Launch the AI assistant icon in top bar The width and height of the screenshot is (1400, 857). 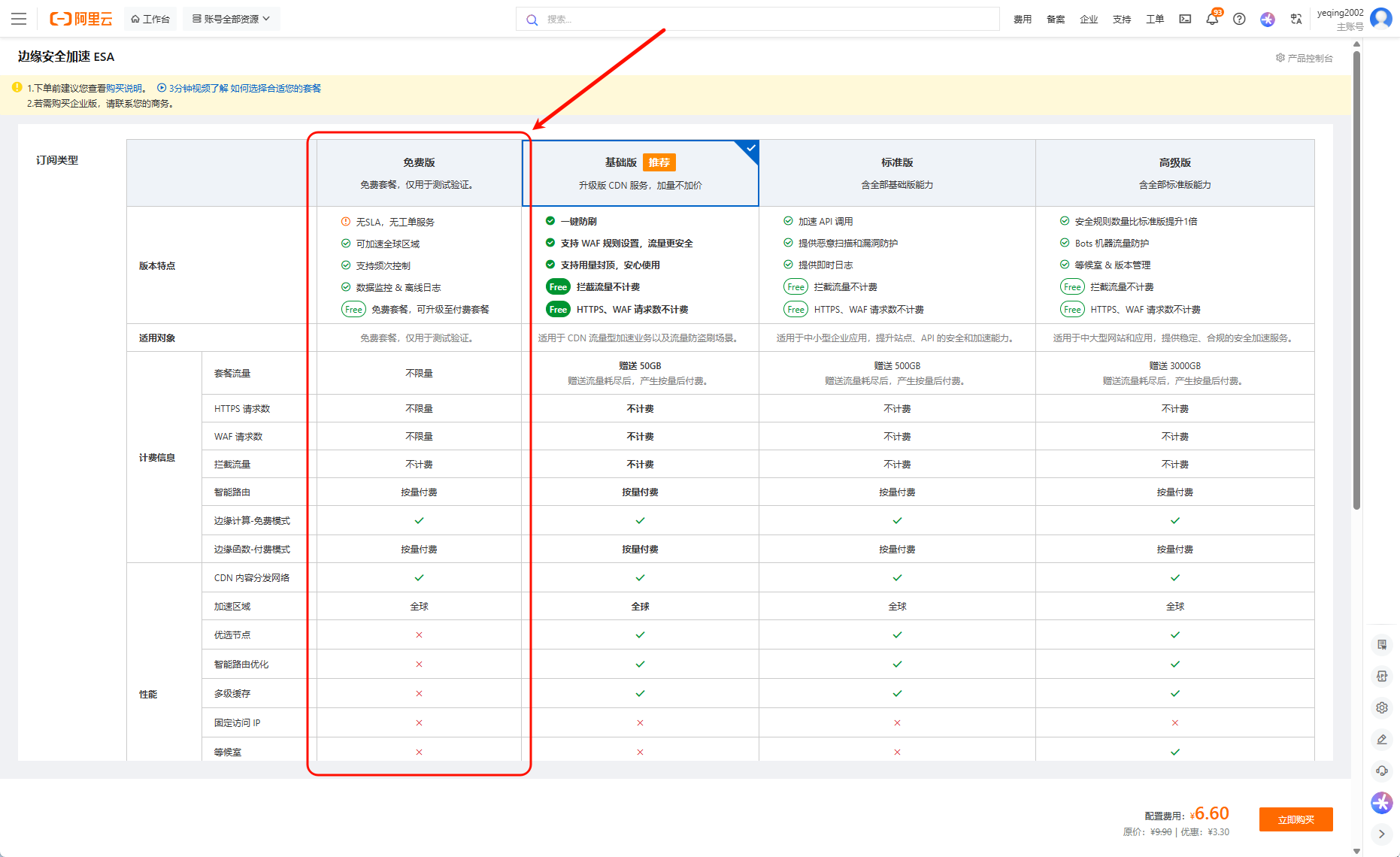click(1268, 19)
